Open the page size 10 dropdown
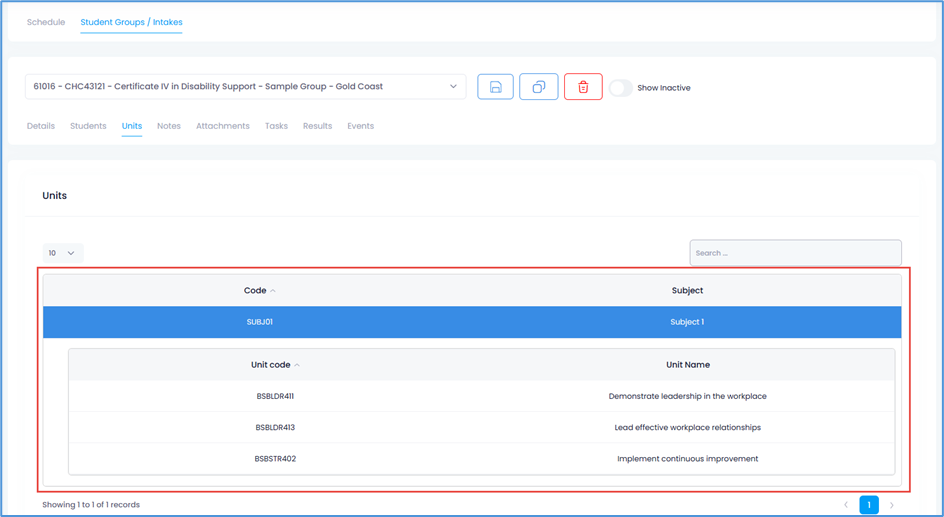Image resolution: width=944 pixels, height=517 pixels. [x=62, y=253]
